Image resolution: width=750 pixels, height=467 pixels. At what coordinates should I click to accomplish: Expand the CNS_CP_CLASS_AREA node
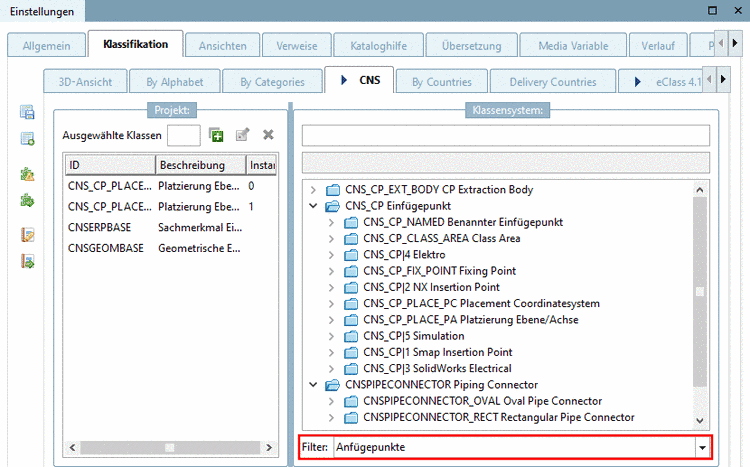click(x=331, y=239)
